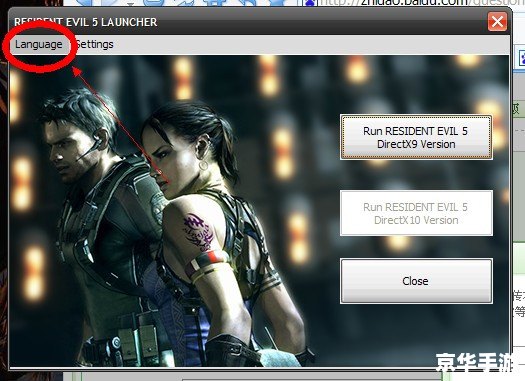525x381 pixels.
Task: Click the red annotation arrow line
Action: point(116,121)
